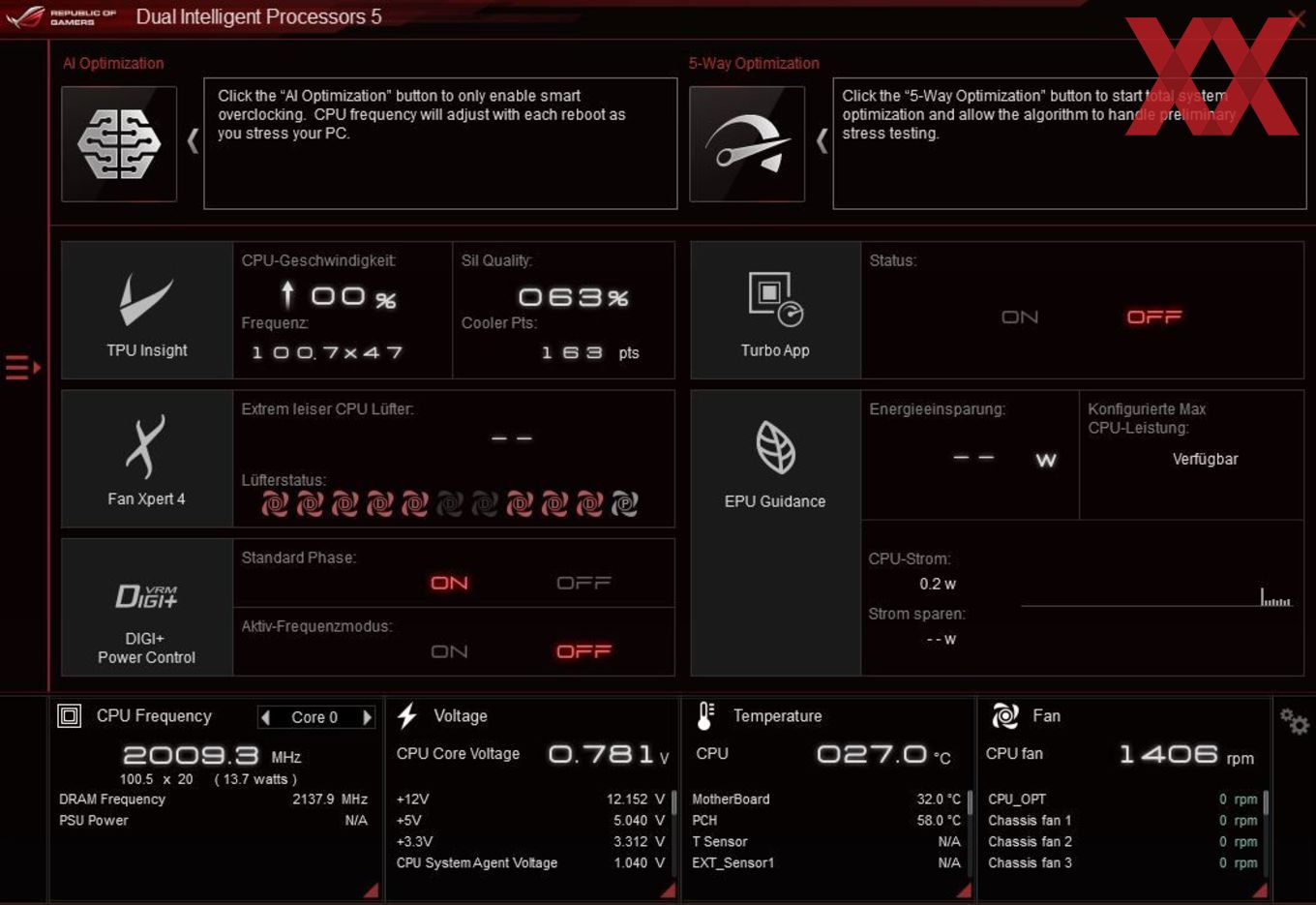Screen dimensions: 1316x905
Task: Set Aktiv-Frequenzmodus to ON
Action: [x=449, y=651]
